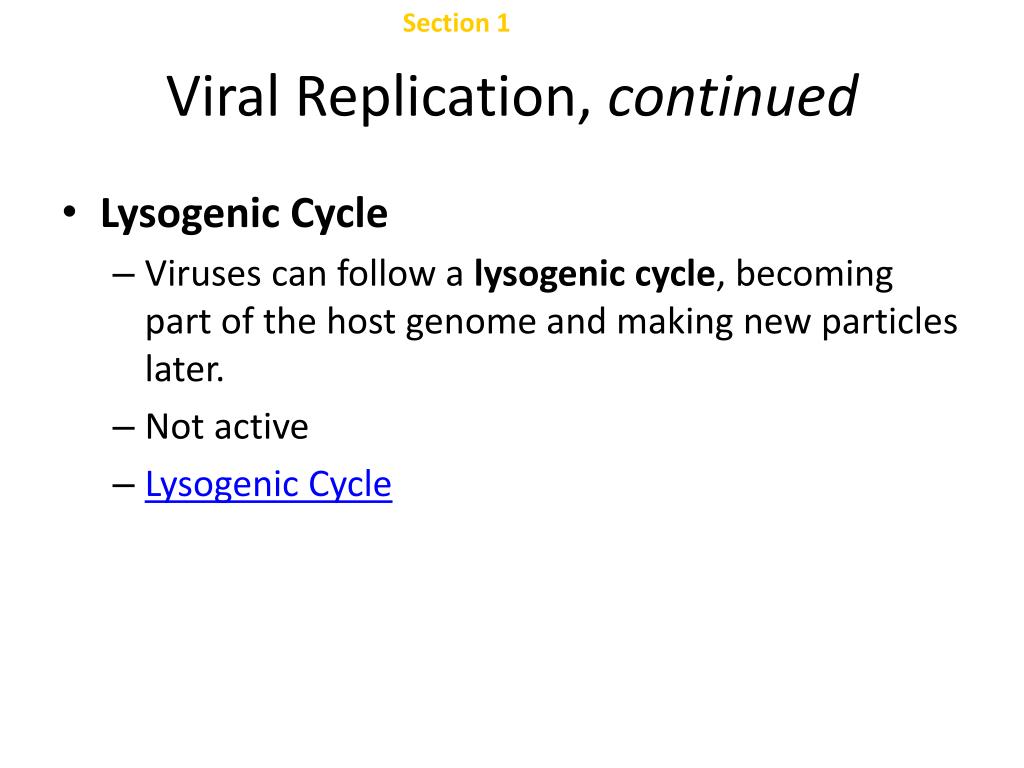Click the Not active sub-bullet text
The width and height of the screenshot is (1024, 768).
227,427
